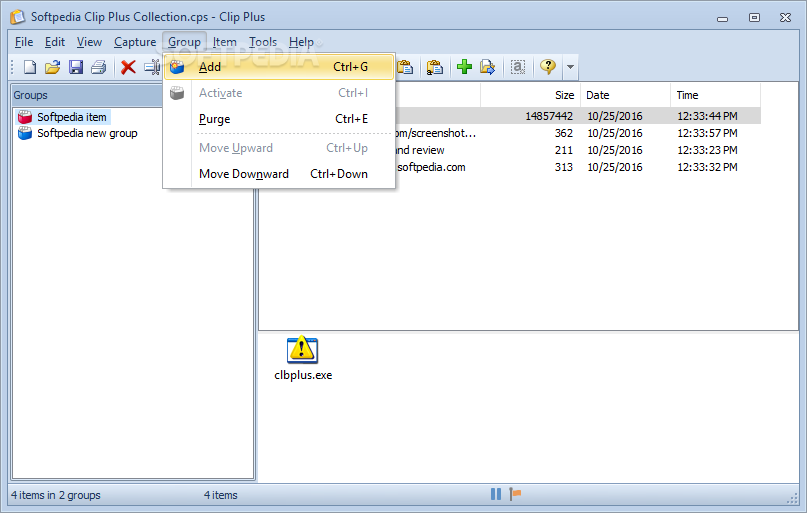Choose Add in the Group menu

[279, 67]
